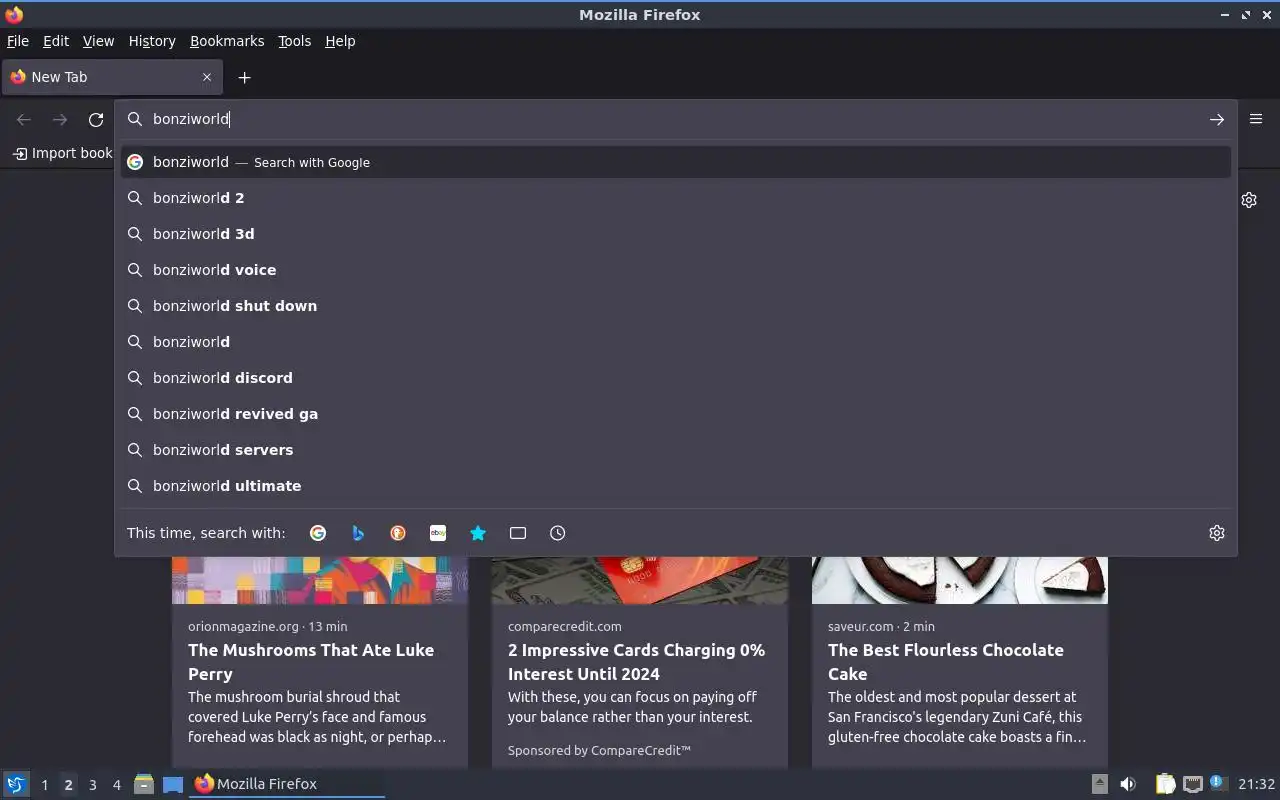Open volume control in system tray
Screen dimensions: 1280x800
click(x=1128, y=784)
